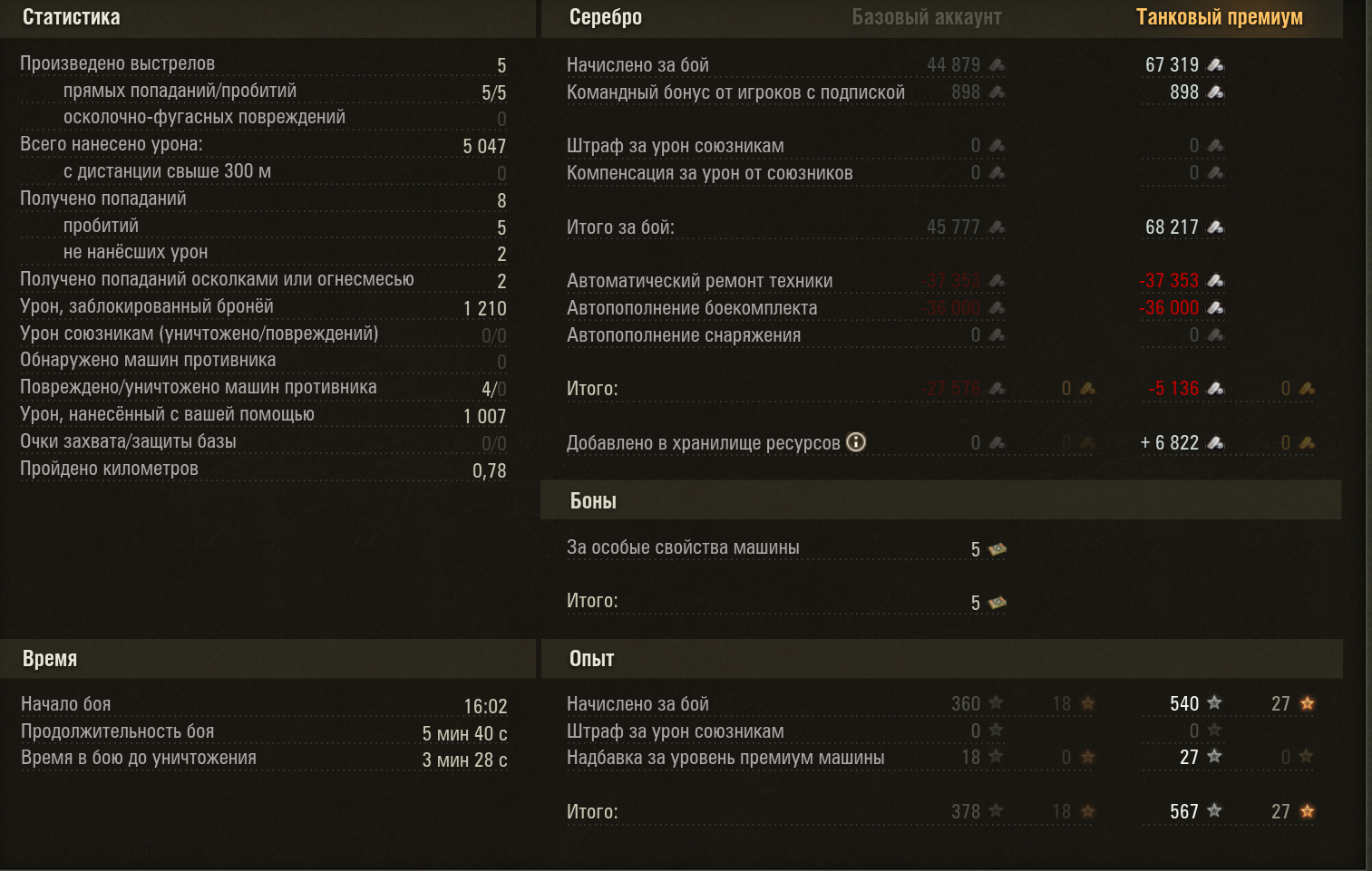This screenshot has width=1372, height=871.
Task: Select the Базовый аккаунт column header
Action: pyautogui.click(x=927, y=17)
